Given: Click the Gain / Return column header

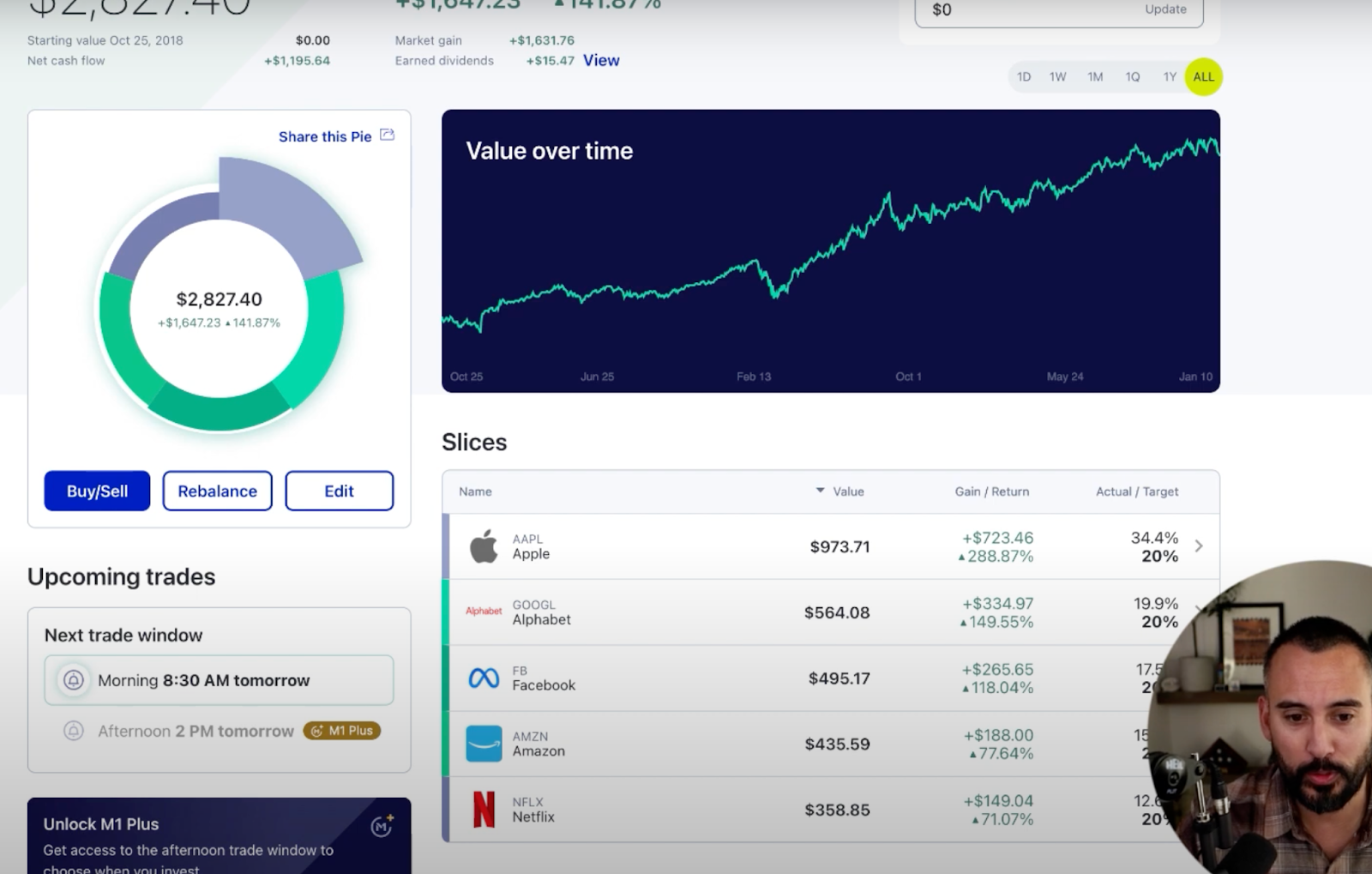Looking at the screenshot, I should tap(992, 491).
